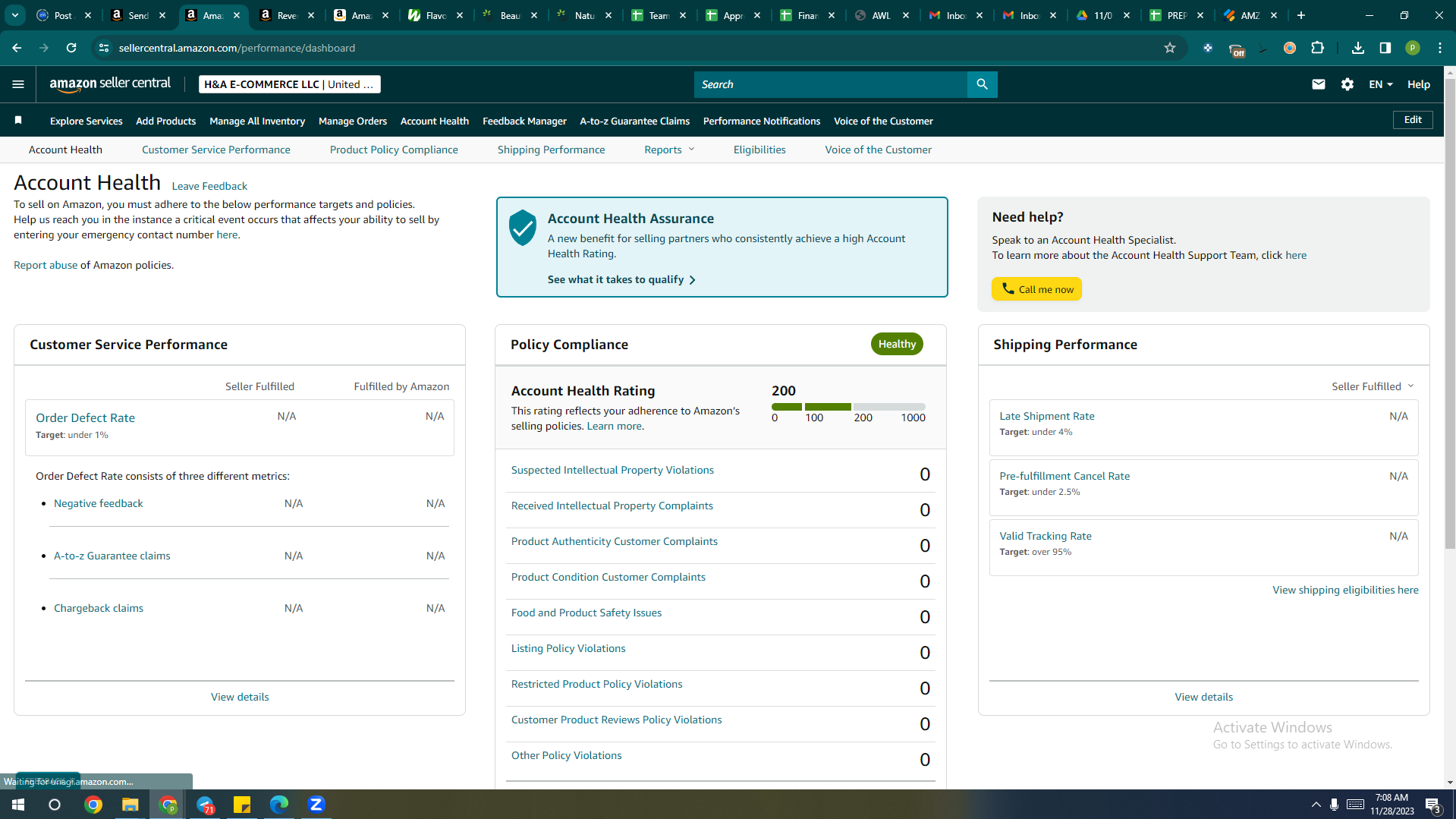
Task: Switch to Product Policy Compliance tab
Action: point(394,150)
